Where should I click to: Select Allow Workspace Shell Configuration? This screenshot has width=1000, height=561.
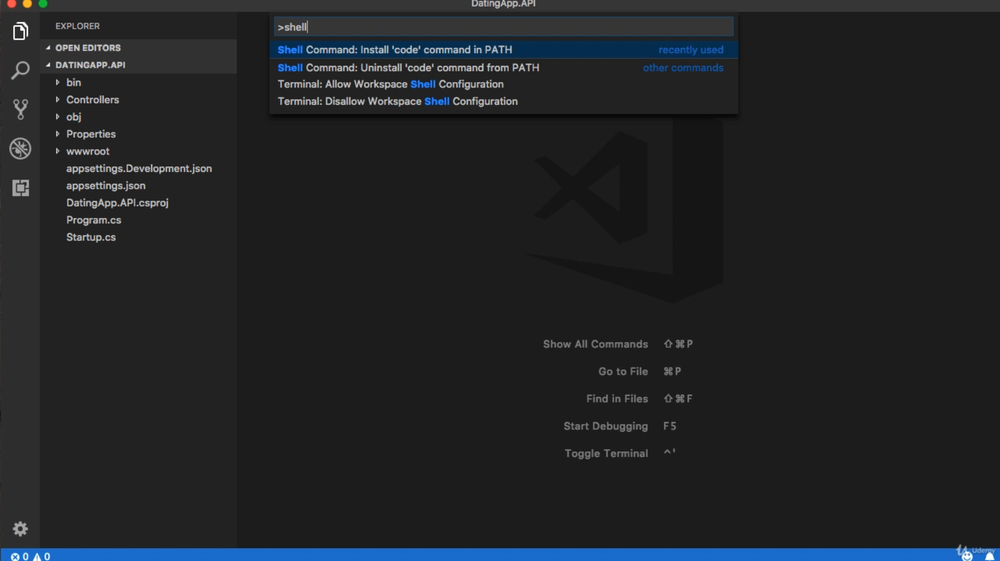504,84
